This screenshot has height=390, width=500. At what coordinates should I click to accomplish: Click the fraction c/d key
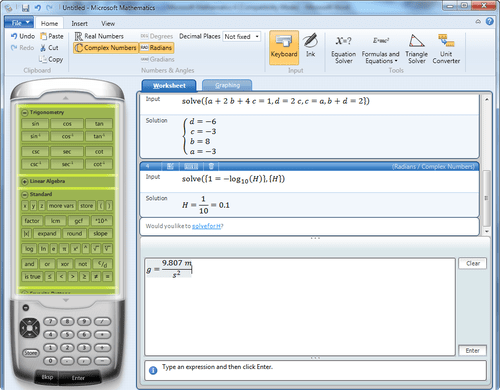click(x=103, y=264)
